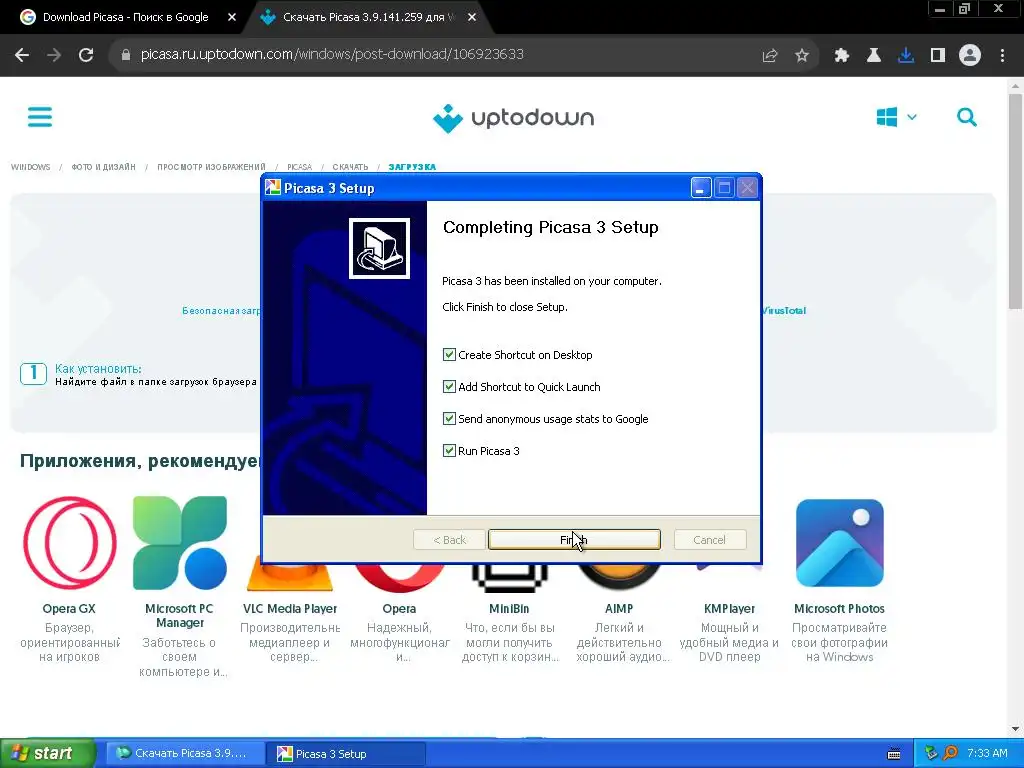Open the browser extensions puzzle icon
The image size is (1024, 768).
click(842, 56)
